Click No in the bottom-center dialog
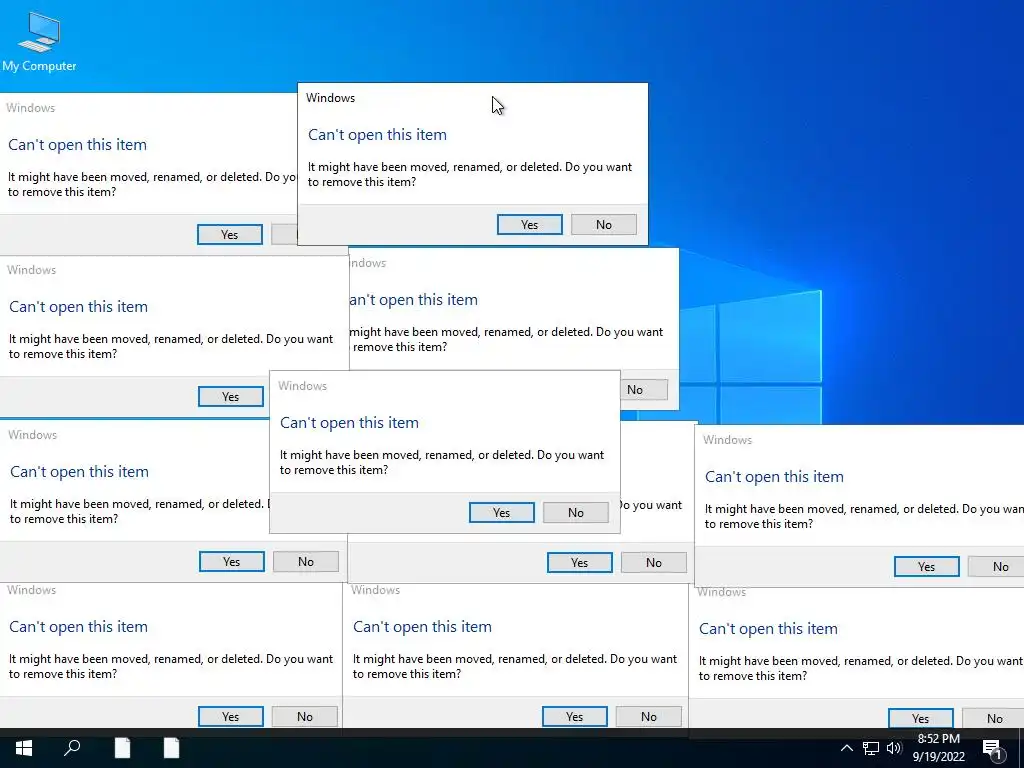 [648, 716]
